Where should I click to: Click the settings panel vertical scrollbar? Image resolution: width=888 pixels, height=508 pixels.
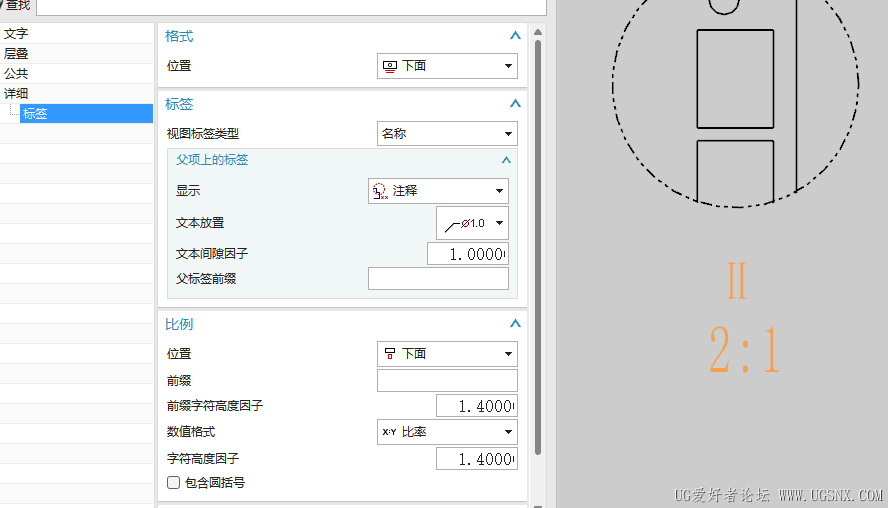coord(537,246)
